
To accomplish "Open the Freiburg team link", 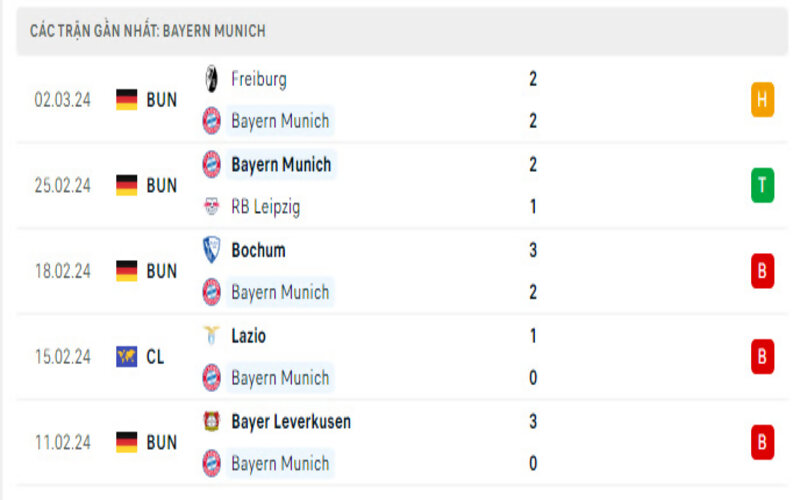I will point(258,78).
